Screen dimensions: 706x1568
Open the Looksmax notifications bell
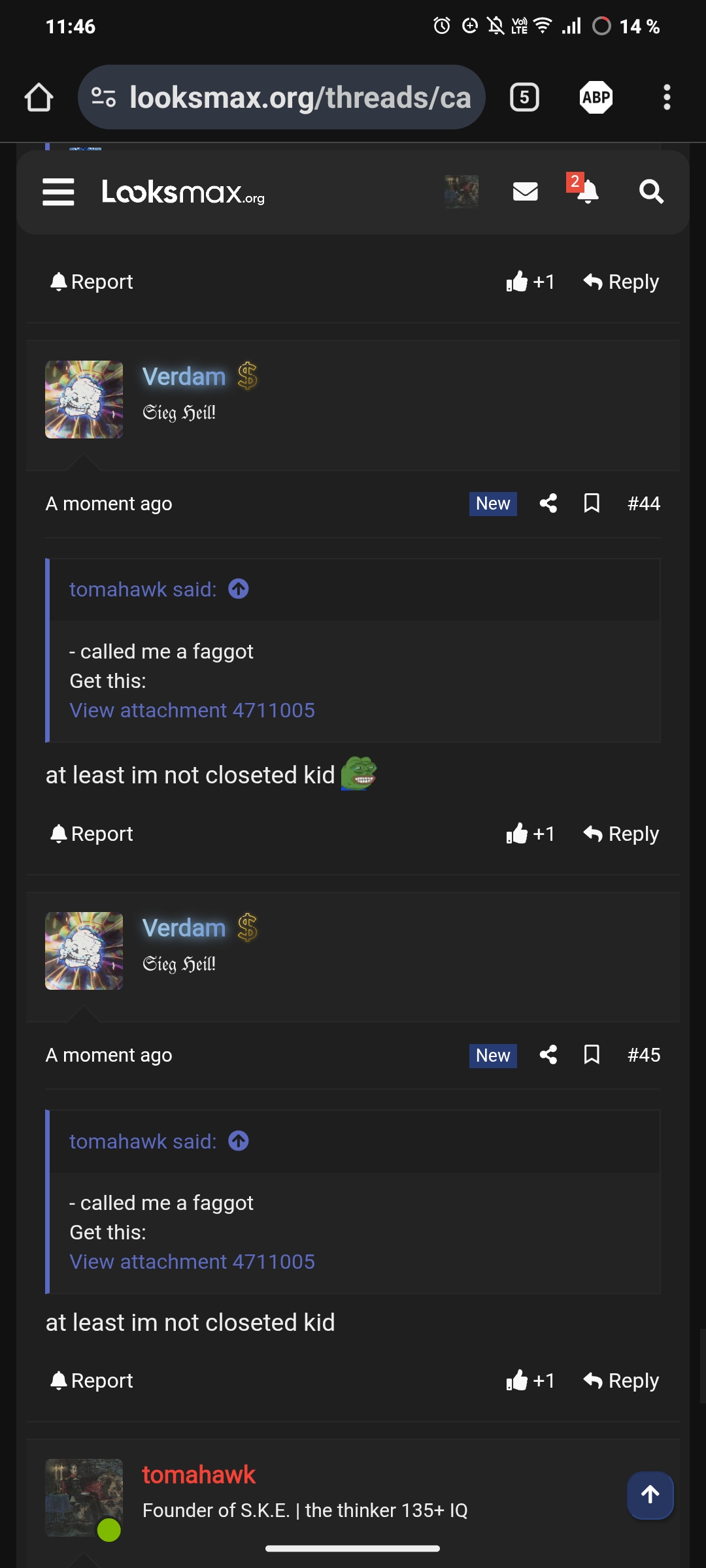(587, 191)
